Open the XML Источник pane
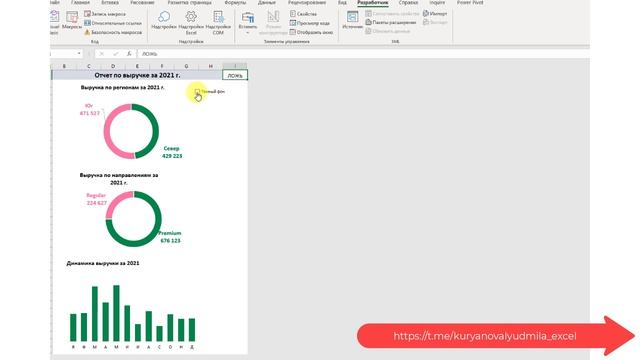Image resolution: width=640 pixels, height=360 pixels. tap(352, 20)
